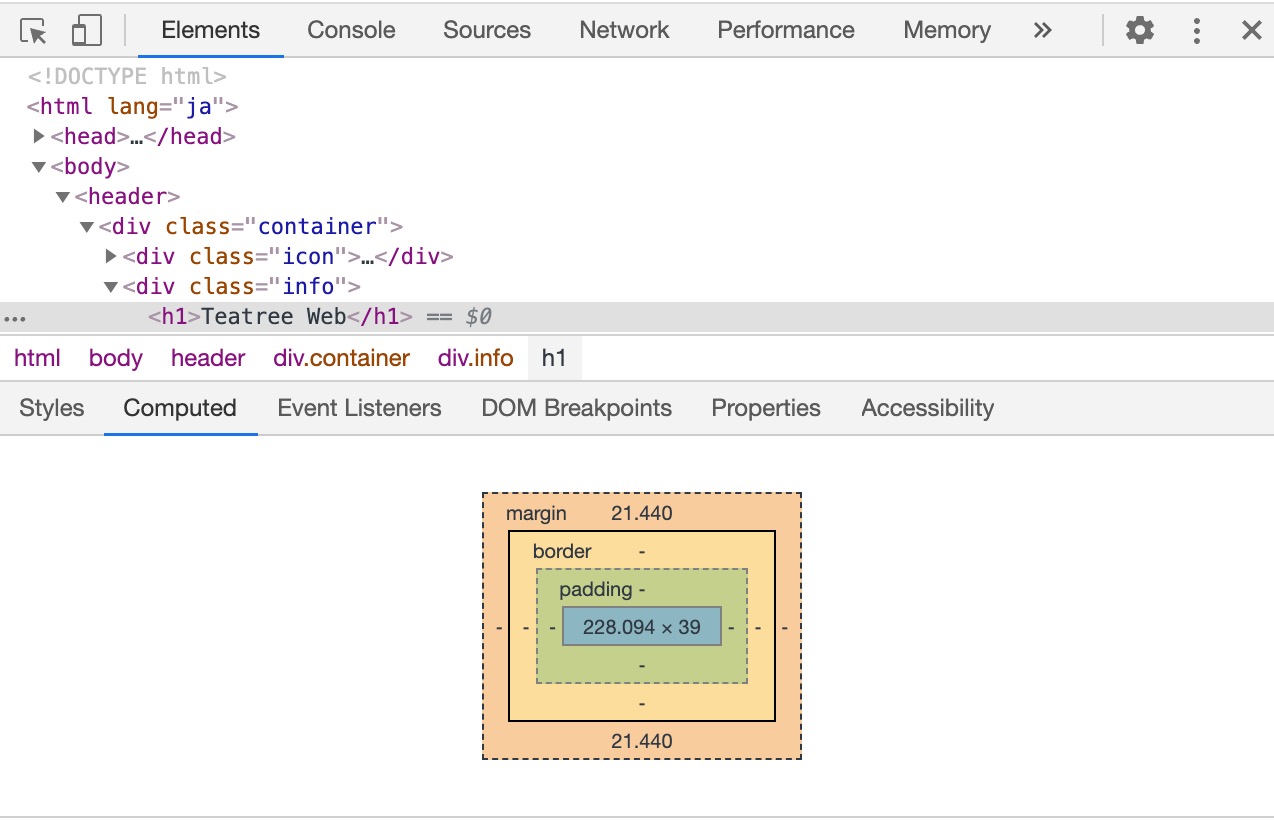The height and width of the screenshot is (822, 1274).
Task: Expand the div class icon node
Action: coord(111,256)
